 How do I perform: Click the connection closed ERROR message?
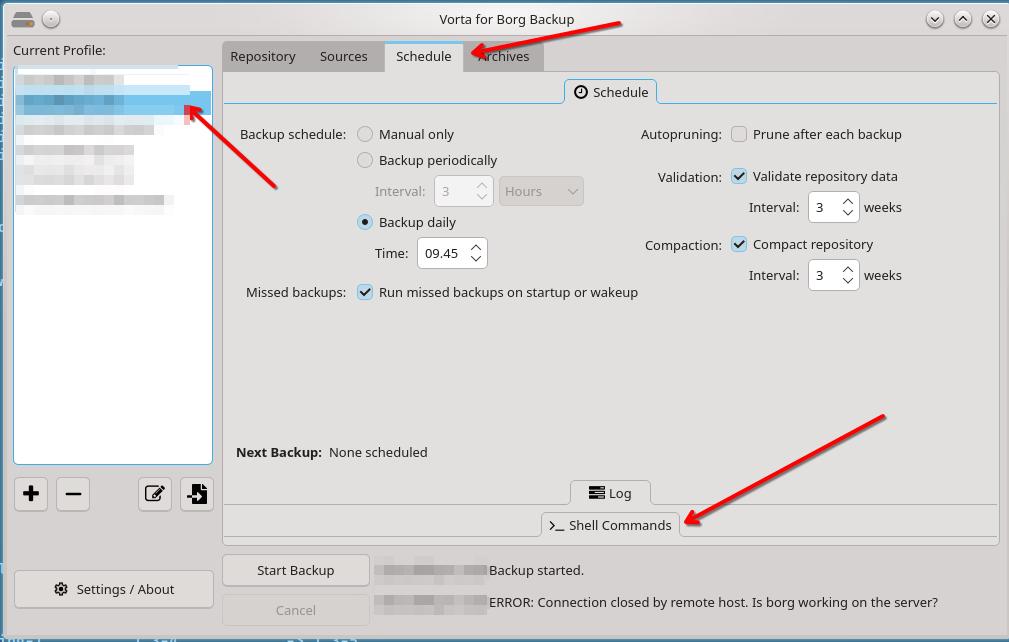[713, 602]
